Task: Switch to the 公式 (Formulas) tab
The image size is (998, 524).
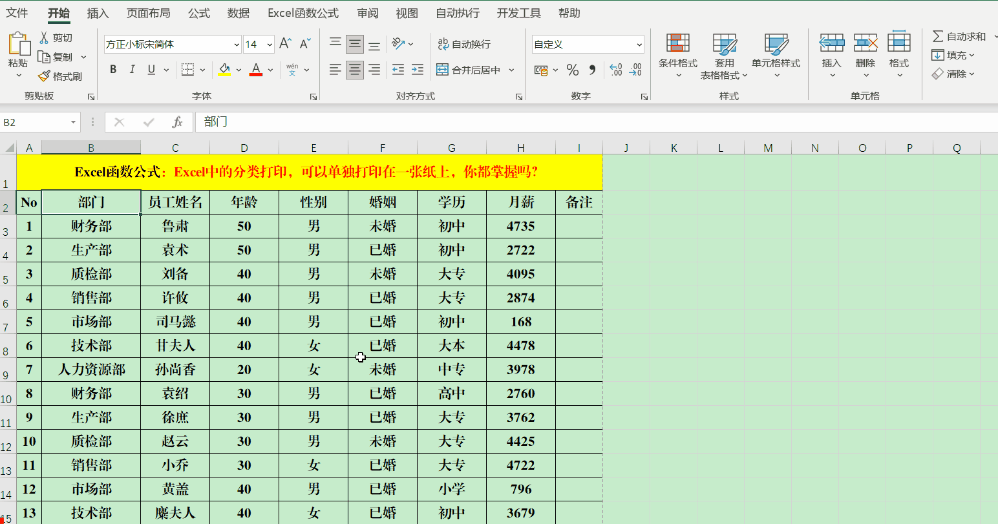Action: (x=199, y=13)
